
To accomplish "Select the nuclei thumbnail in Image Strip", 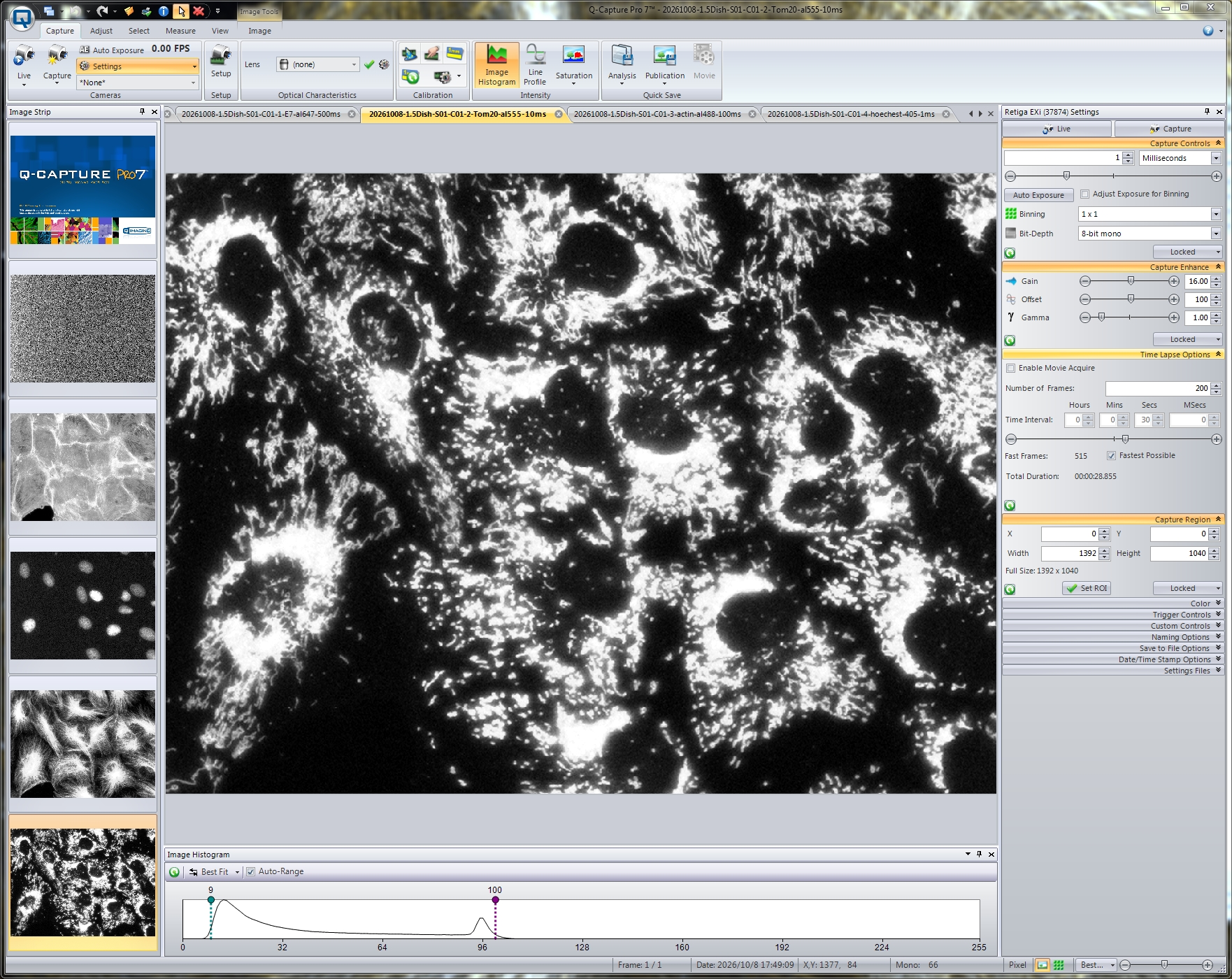I will coord(83,606).
